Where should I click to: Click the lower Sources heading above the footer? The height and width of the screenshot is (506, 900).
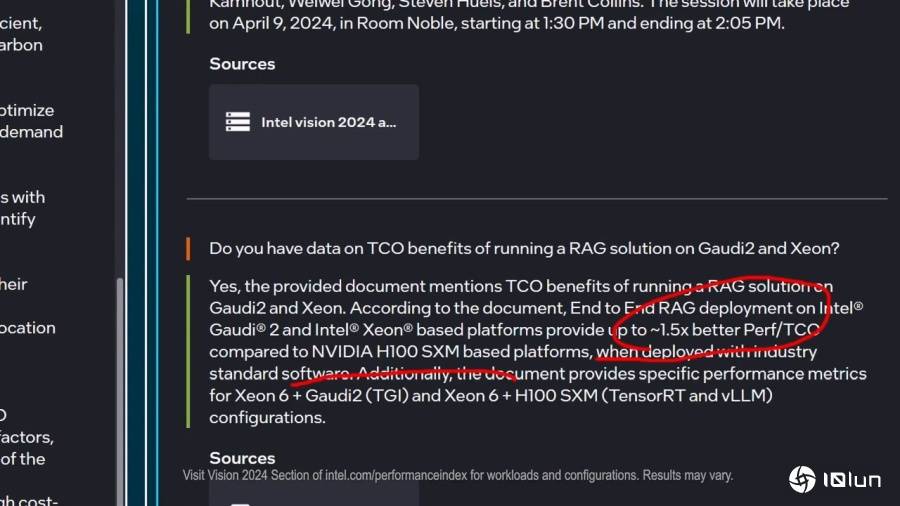242,458
